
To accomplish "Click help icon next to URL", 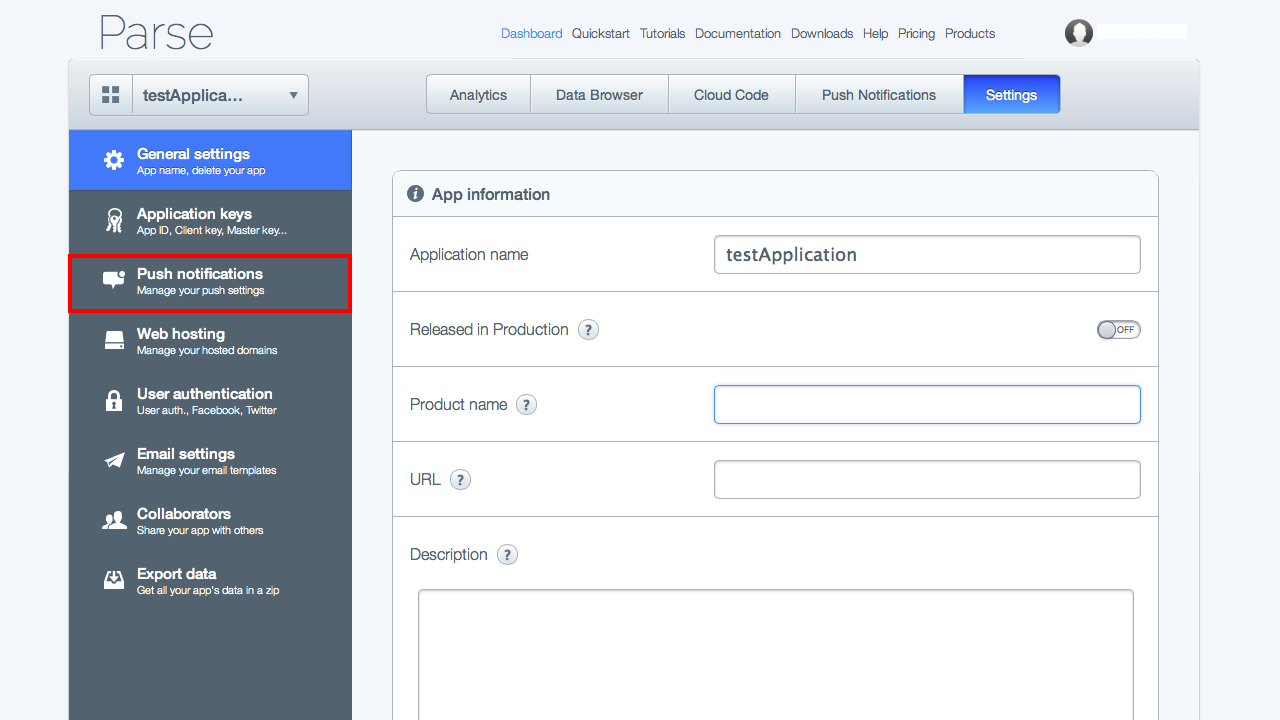I will point(460,480).
